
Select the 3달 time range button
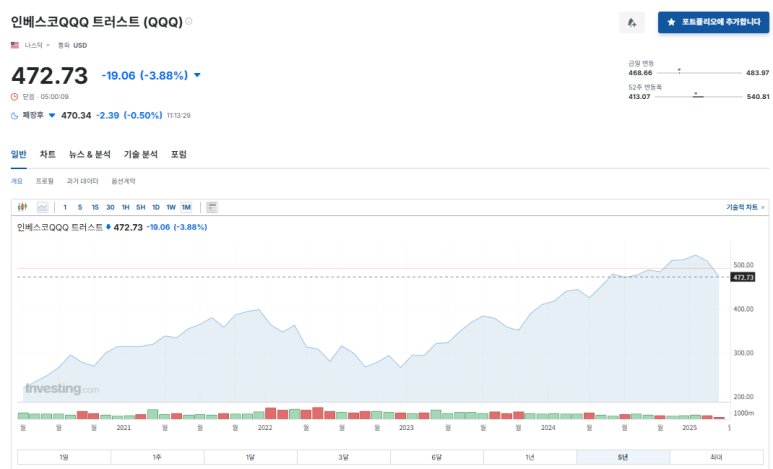tap(343, 457)
